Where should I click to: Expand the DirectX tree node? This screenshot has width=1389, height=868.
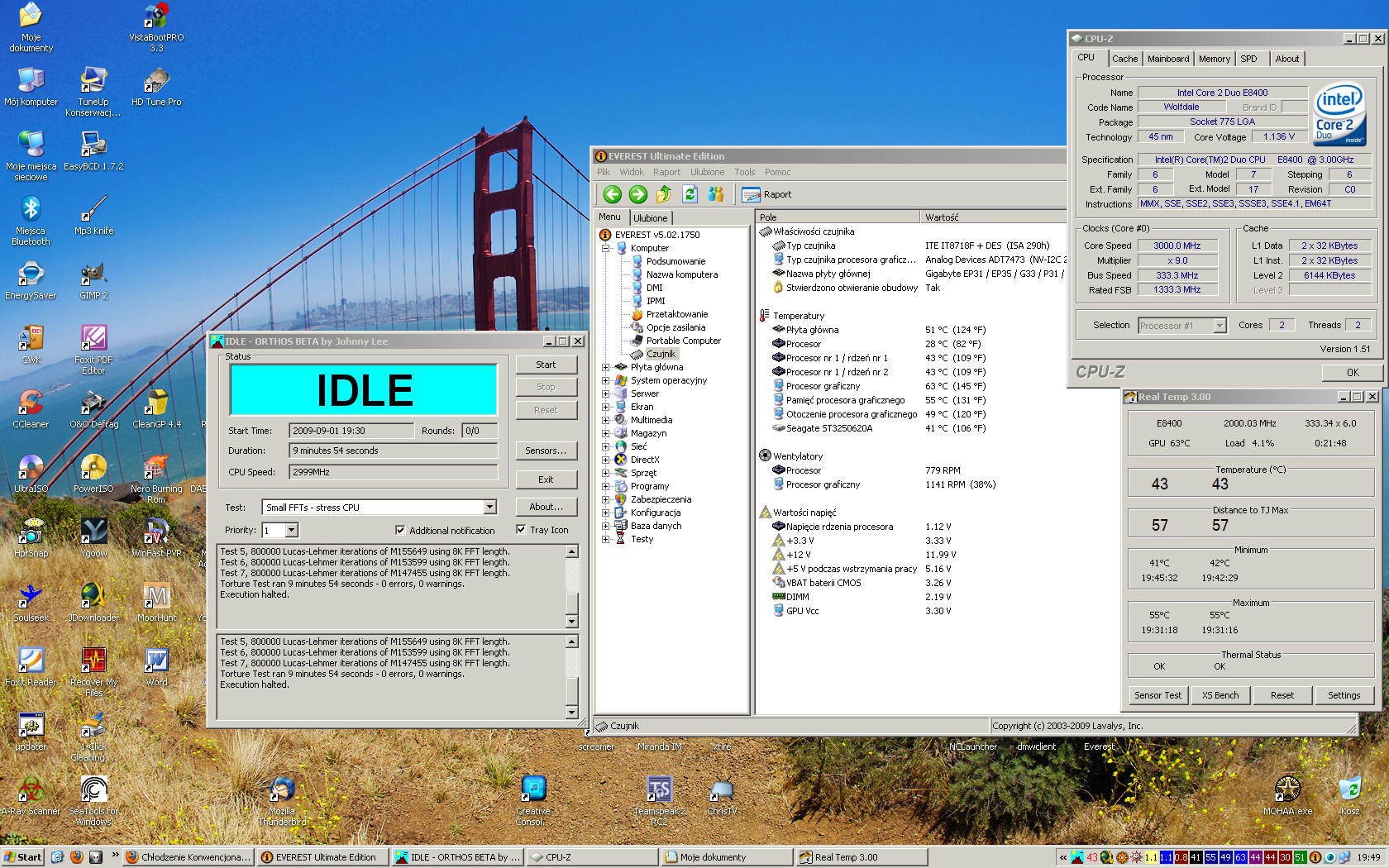coord(606,460)
